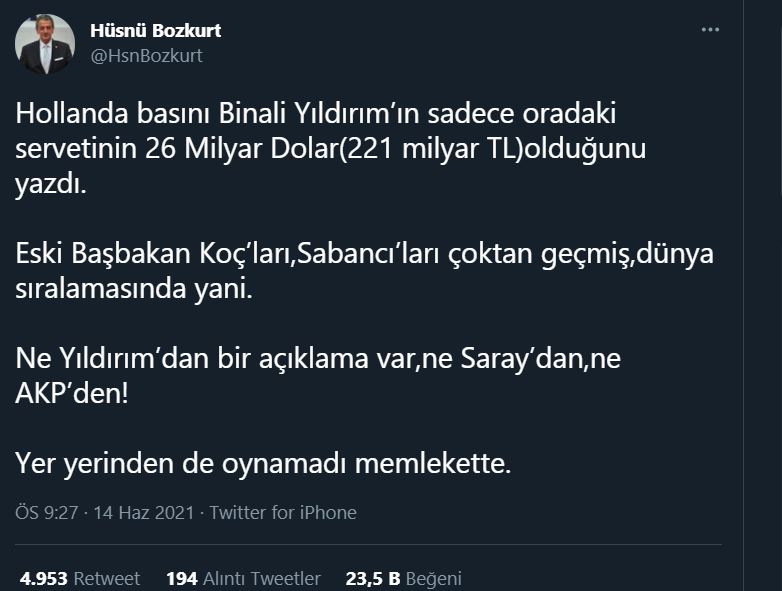
Task: Click Hüsnü Bozkurt's profile avatar
Action: pyautogui.click(x=44, y=45)
